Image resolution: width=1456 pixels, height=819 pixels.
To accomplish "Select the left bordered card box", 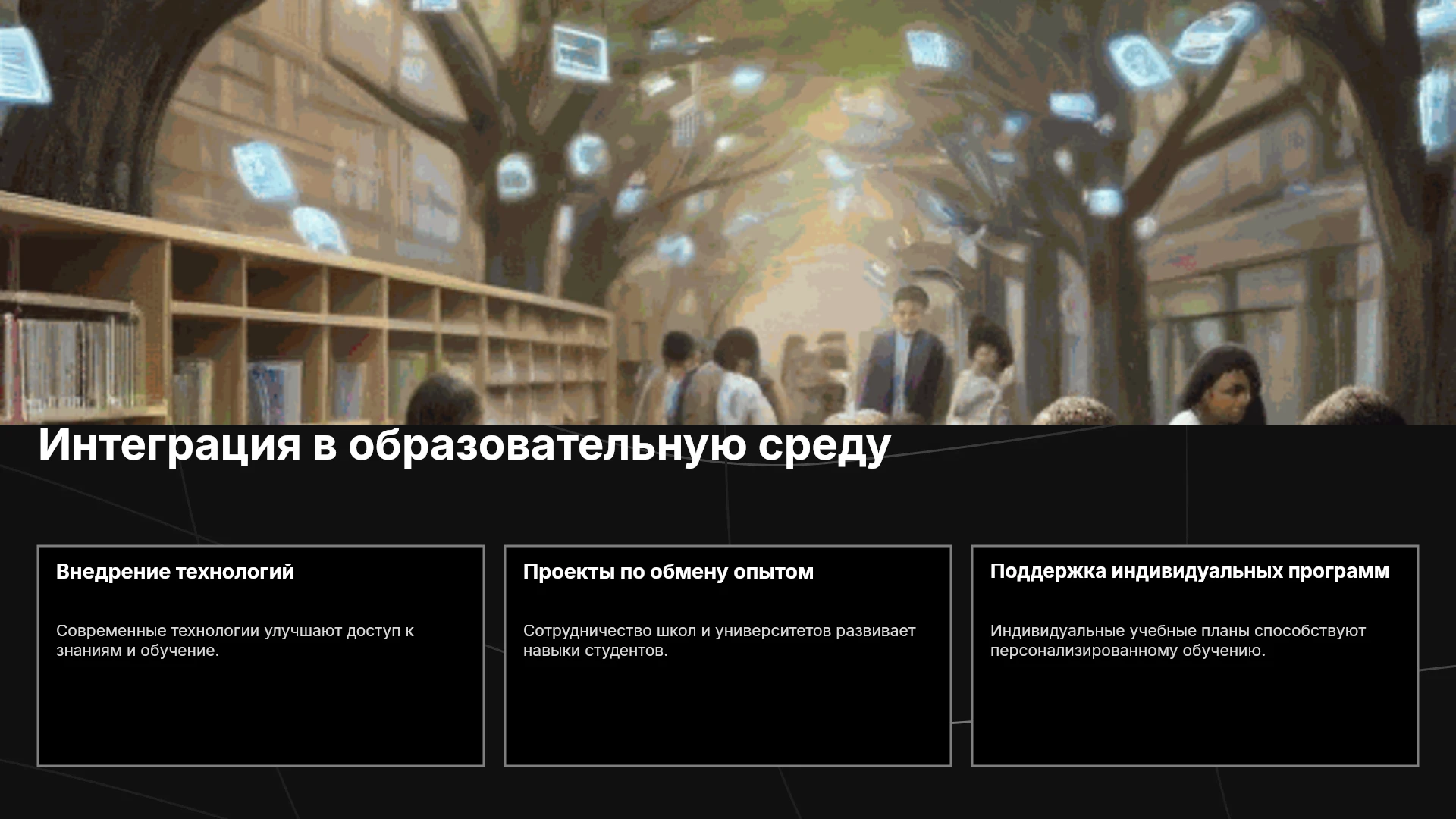I will tap(261, 656).
